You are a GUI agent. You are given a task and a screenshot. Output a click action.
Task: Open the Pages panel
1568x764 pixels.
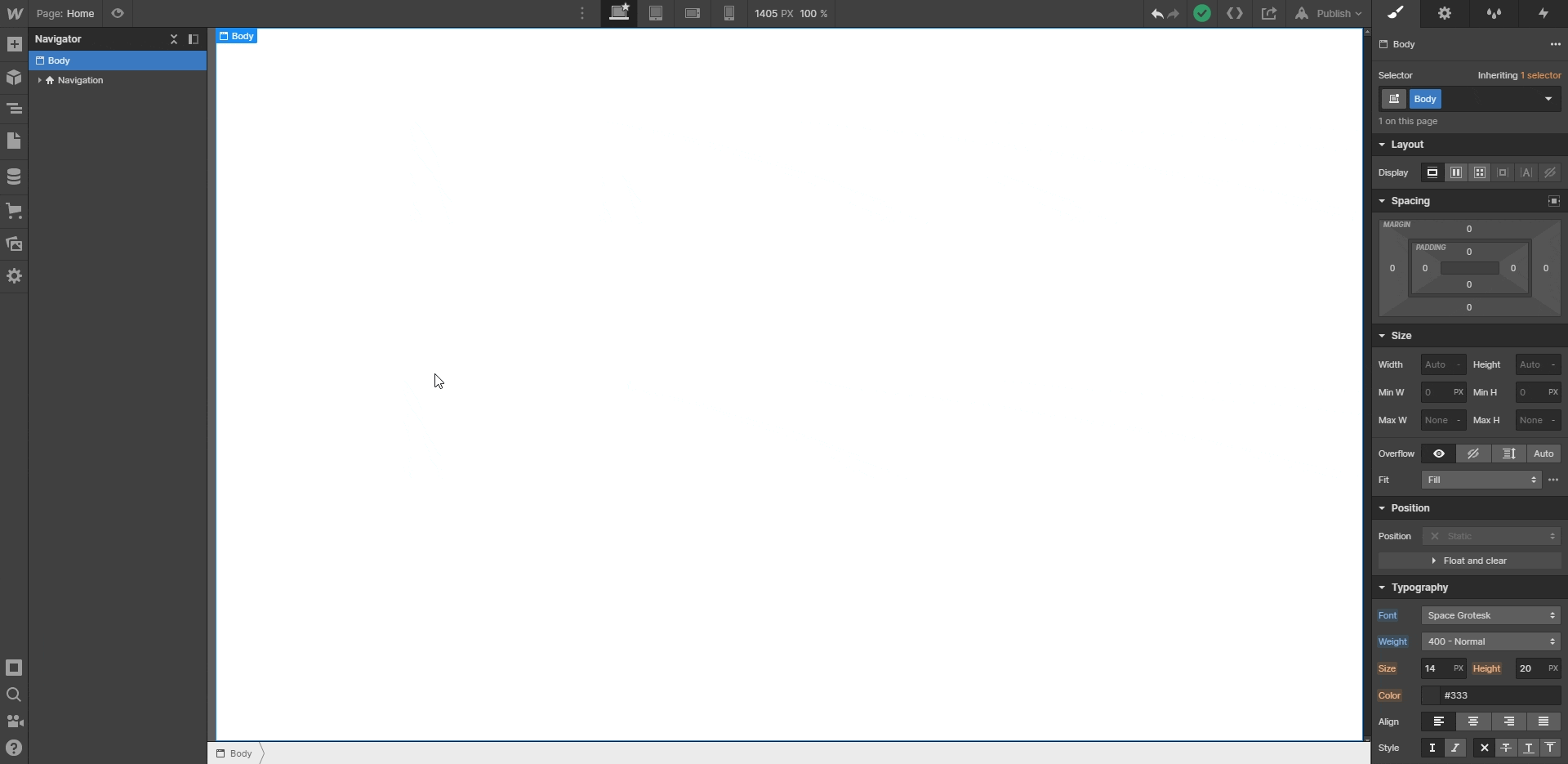(14, 141)
